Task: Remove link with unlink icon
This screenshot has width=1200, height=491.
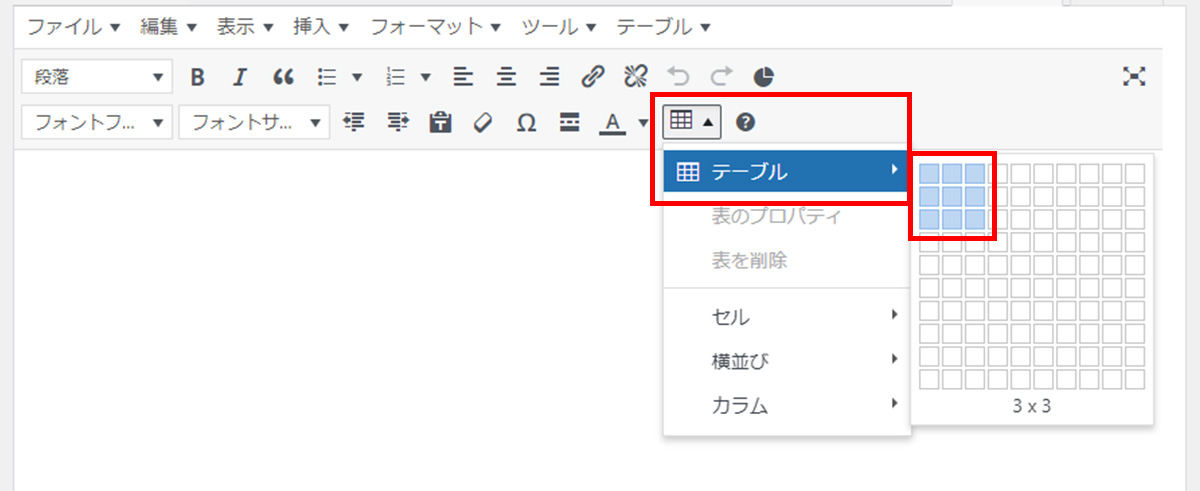Action: point(636,76)
